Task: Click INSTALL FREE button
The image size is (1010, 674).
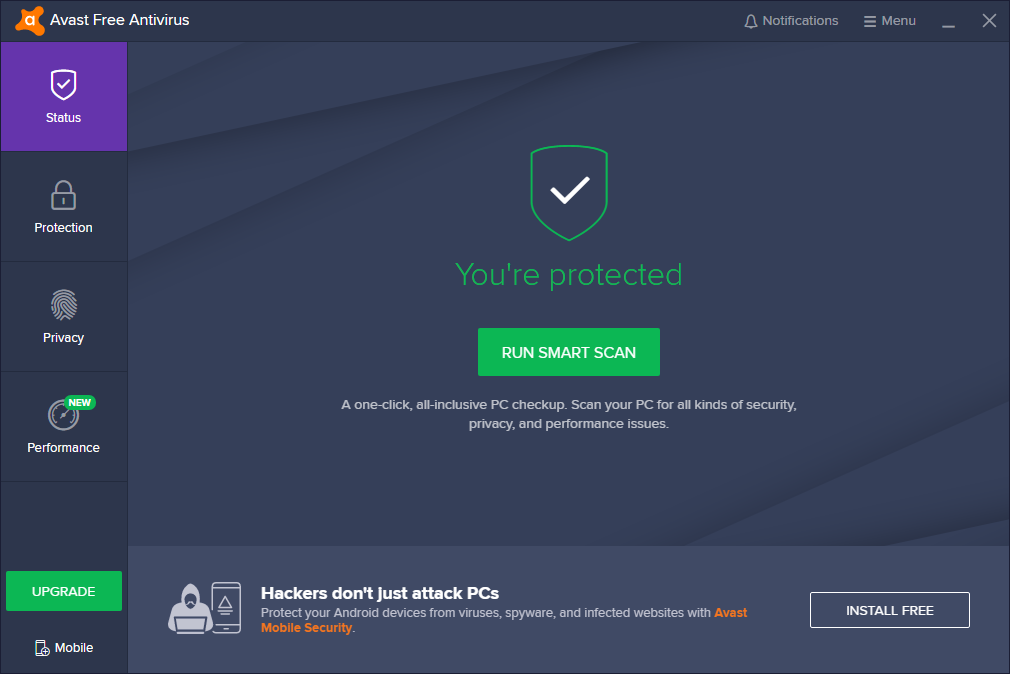Action: coord(890,610)
